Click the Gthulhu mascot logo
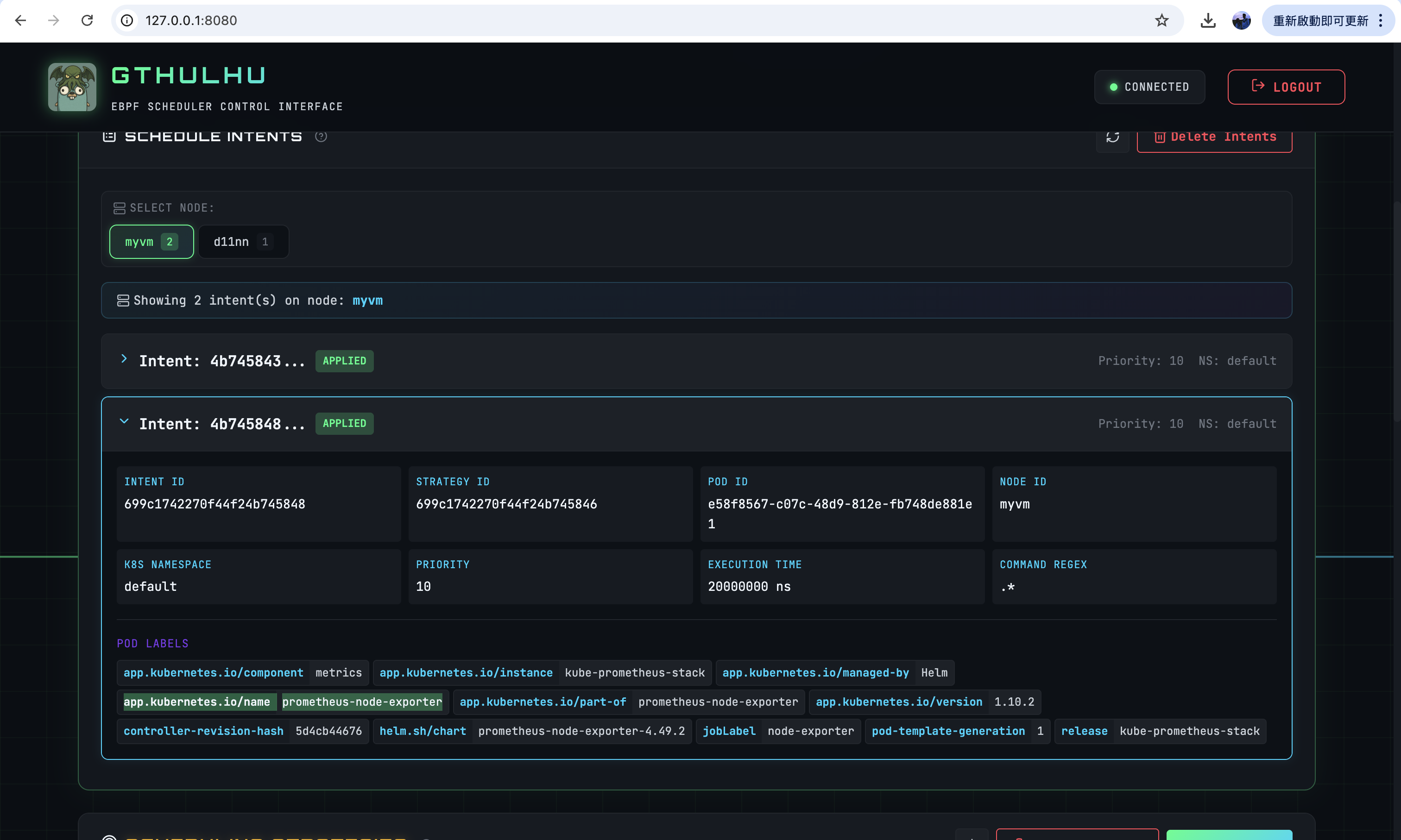 click(72, 87)
